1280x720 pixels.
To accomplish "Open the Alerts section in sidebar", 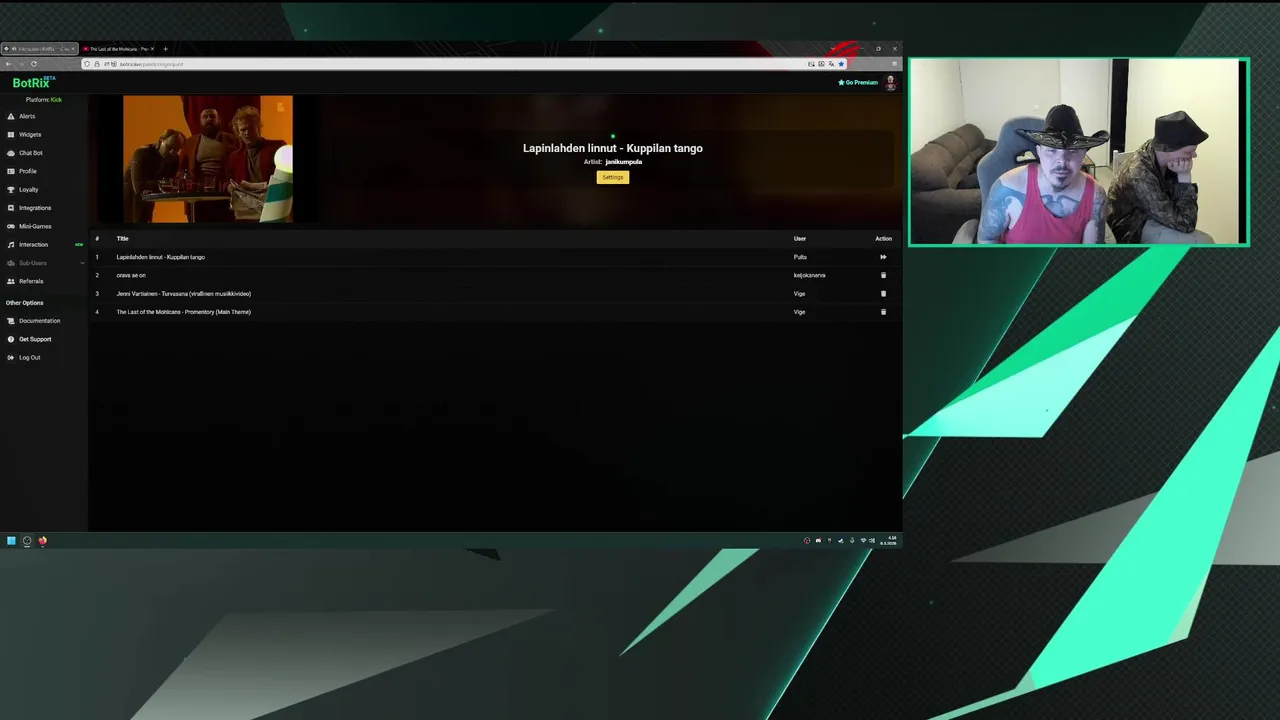I will pos(27,116).
